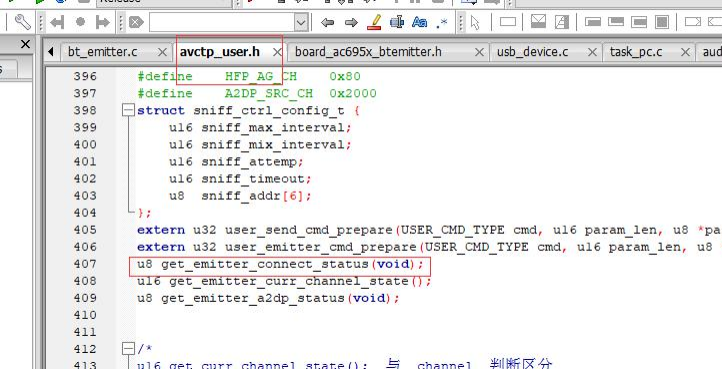
Task: Click the A2DP_SRC_CH macro name
Action: pos(269,94)
